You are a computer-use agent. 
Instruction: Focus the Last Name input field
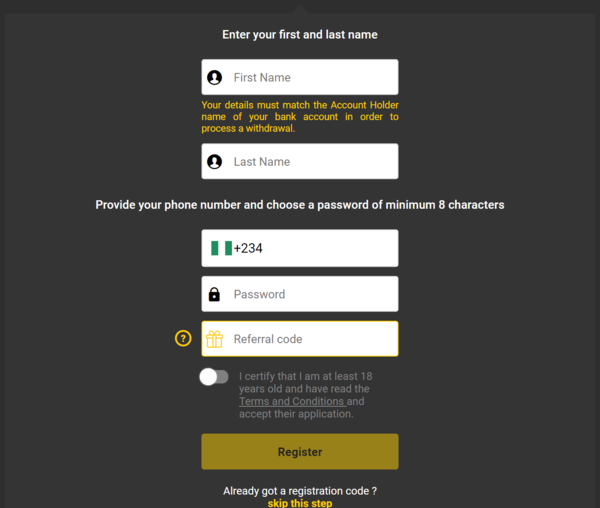[300, 161]
